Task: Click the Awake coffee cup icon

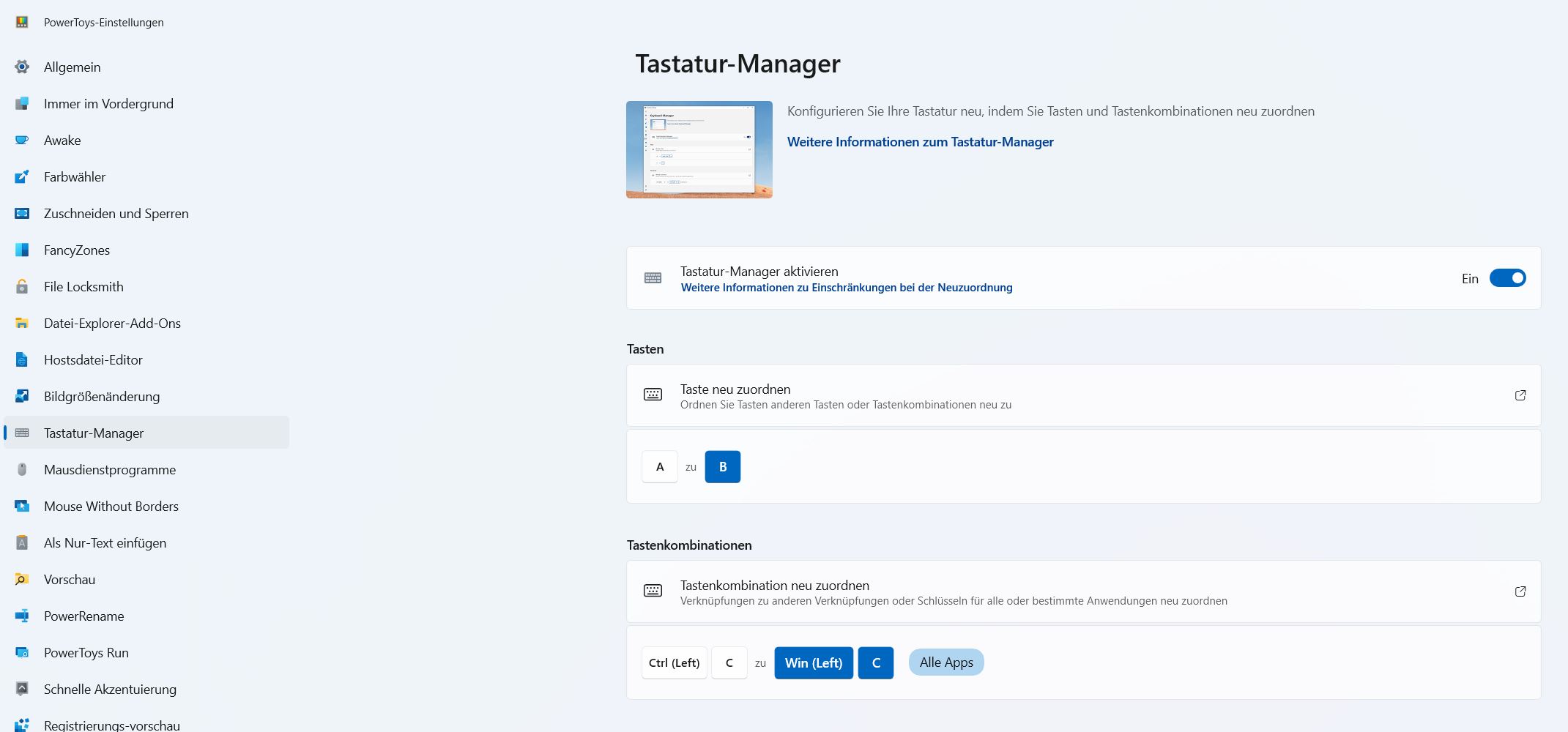Action: tap(22, 140)
